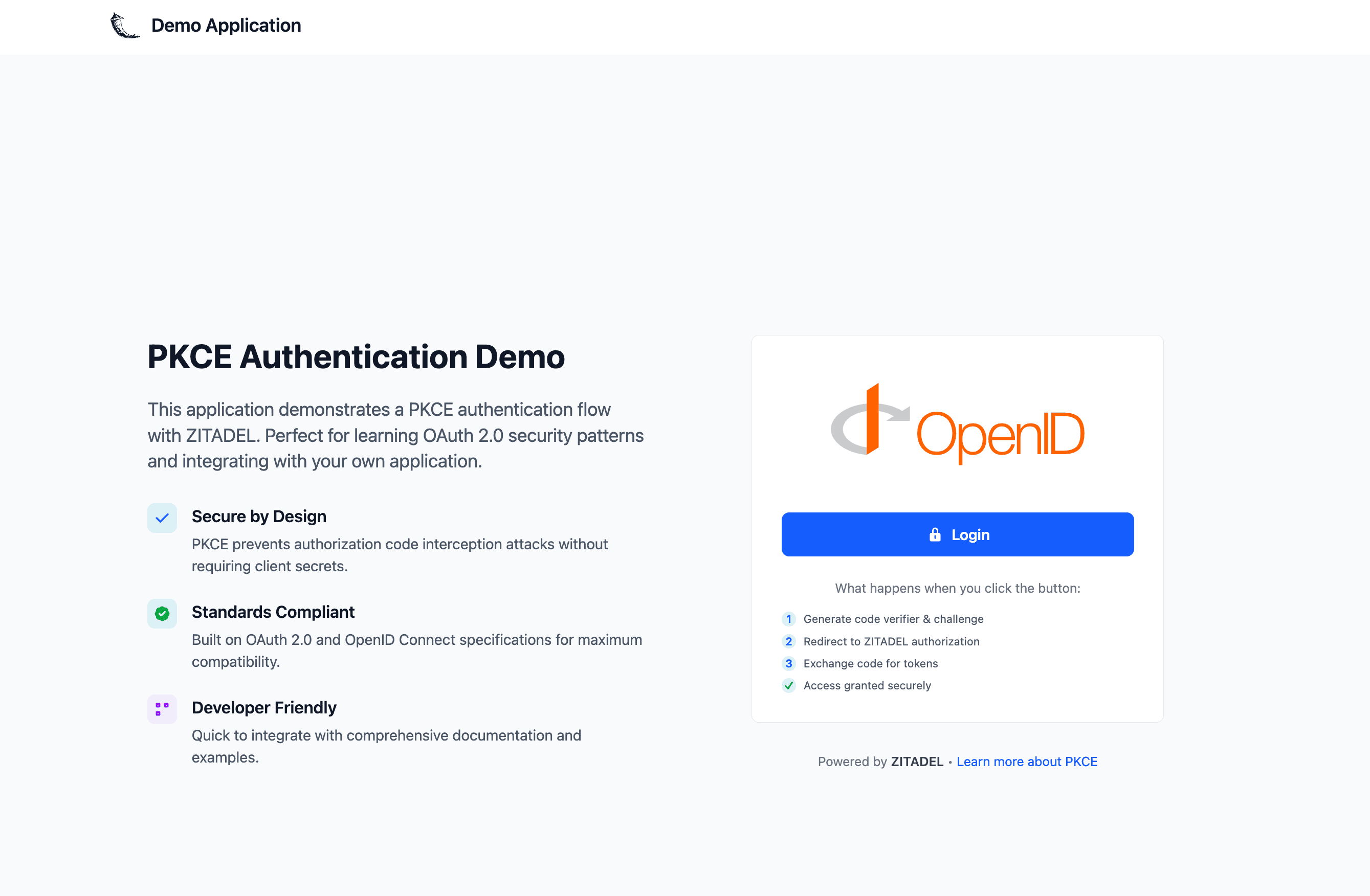1370x896 pixels.
Task: Click 'Exchange code for tokens' text
Action: pos(870,663)
